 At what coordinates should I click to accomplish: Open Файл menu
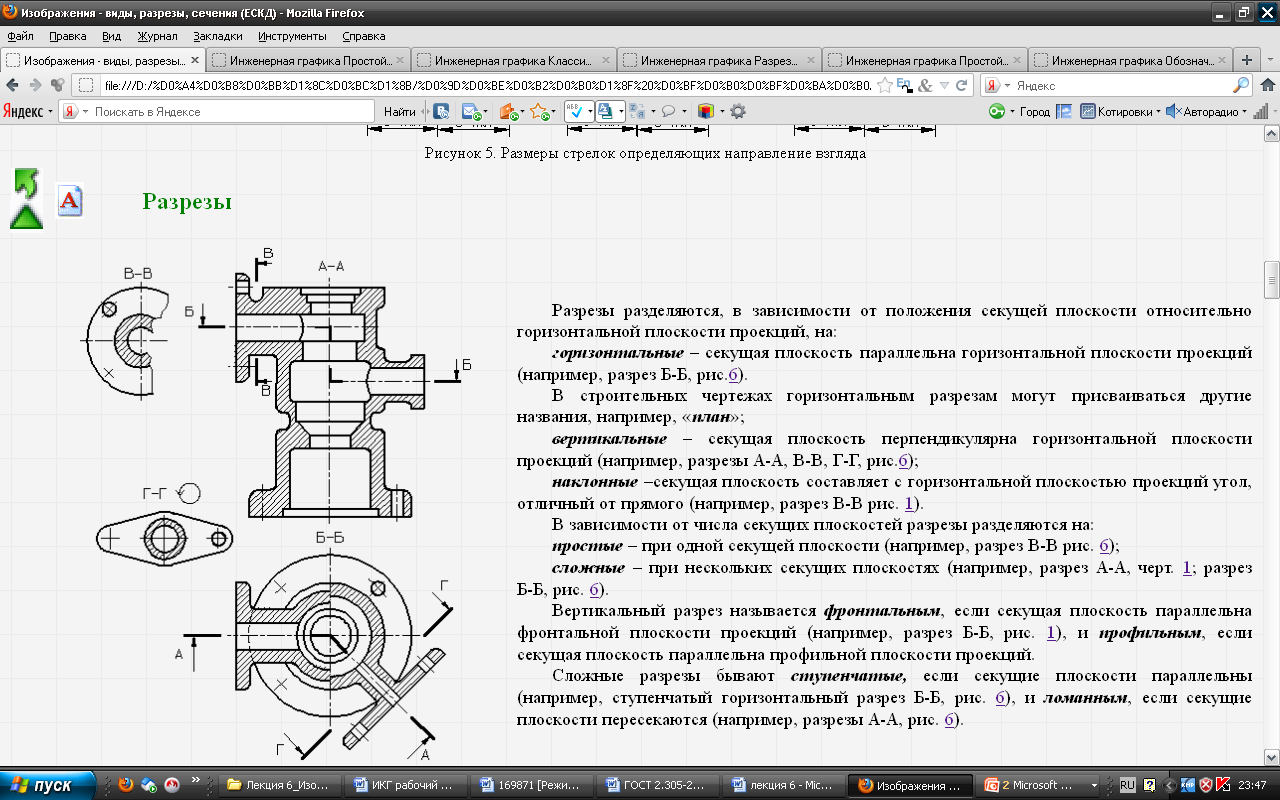[x=20, y=35]
